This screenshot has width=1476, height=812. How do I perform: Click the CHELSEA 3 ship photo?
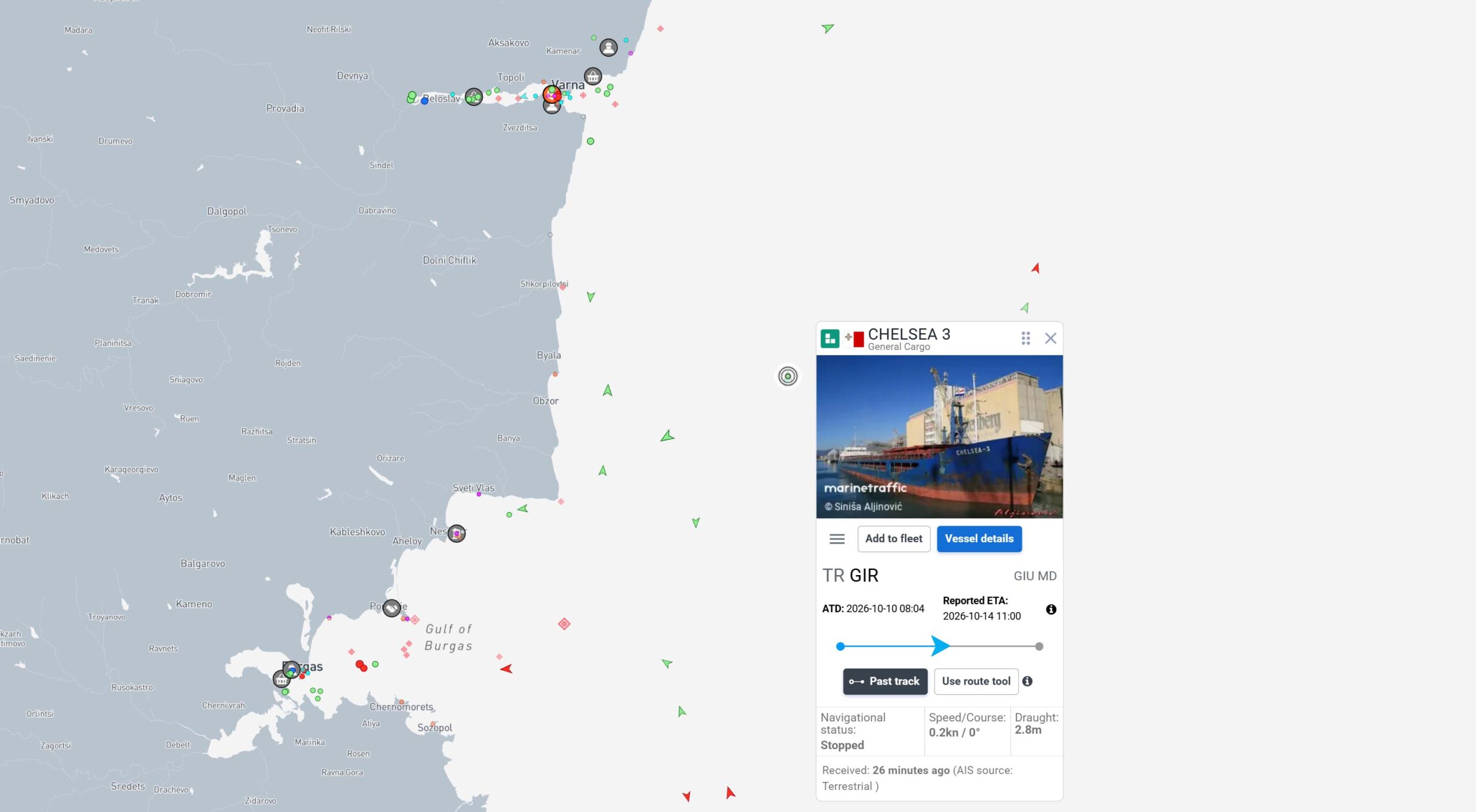click(x=939, y=436)
